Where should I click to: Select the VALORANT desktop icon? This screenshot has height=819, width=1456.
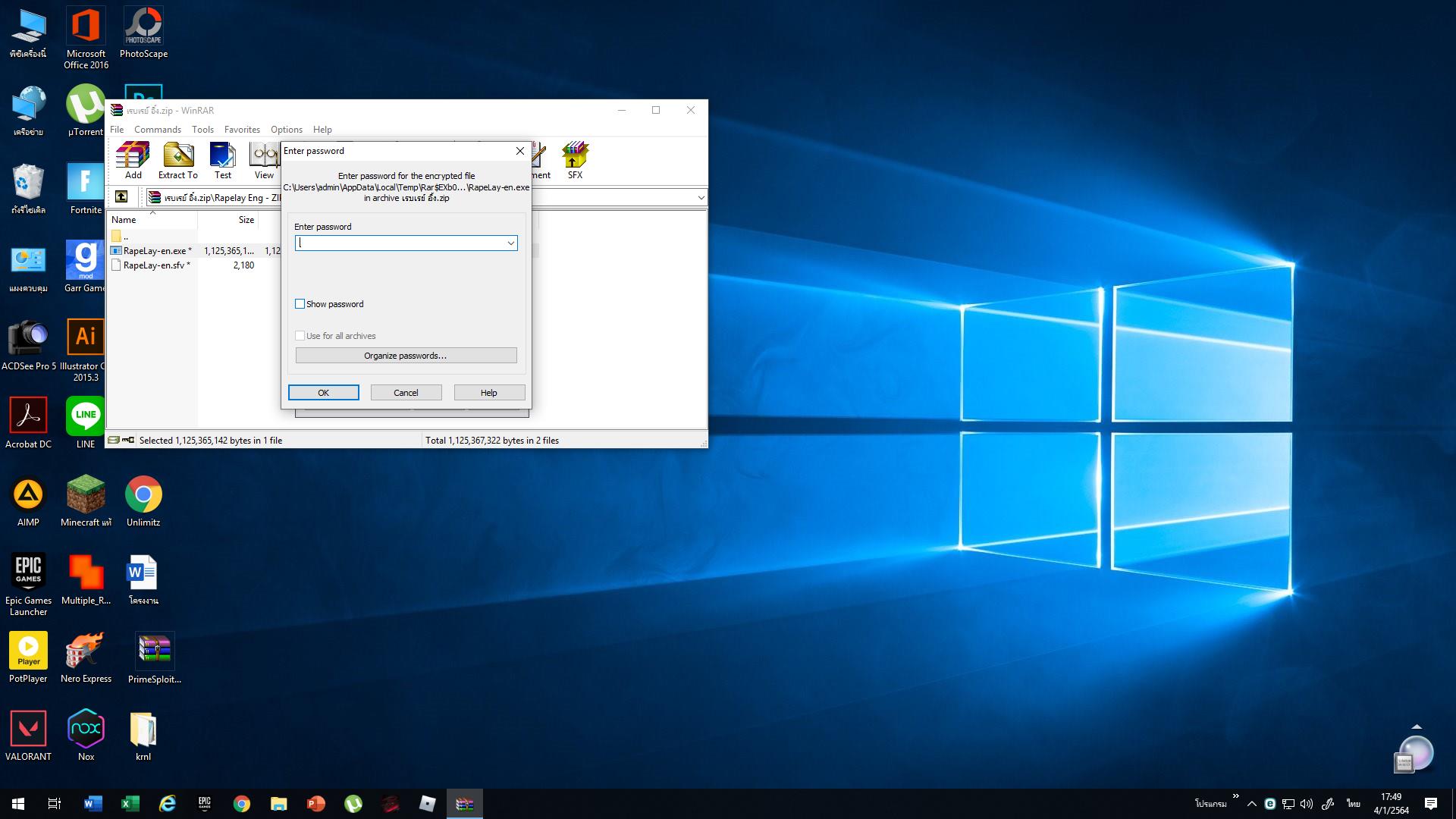pyautogui.click(x=28, y=736)
